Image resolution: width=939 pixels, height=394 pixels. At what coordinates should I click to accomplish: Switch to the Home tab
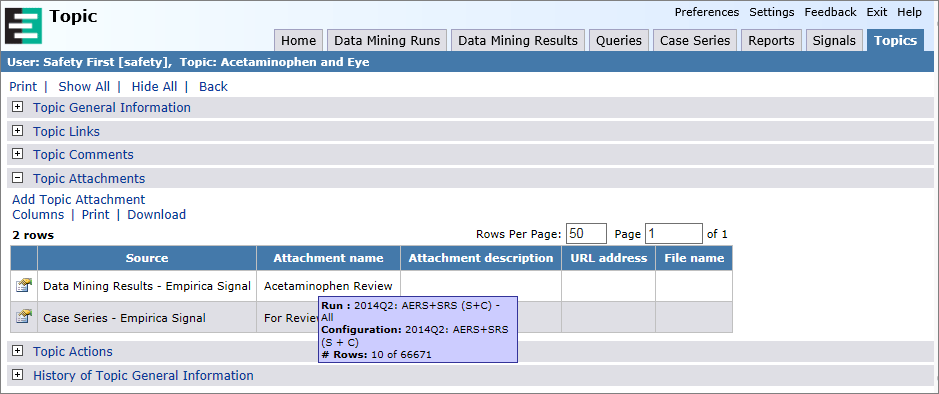pos(298,40)
